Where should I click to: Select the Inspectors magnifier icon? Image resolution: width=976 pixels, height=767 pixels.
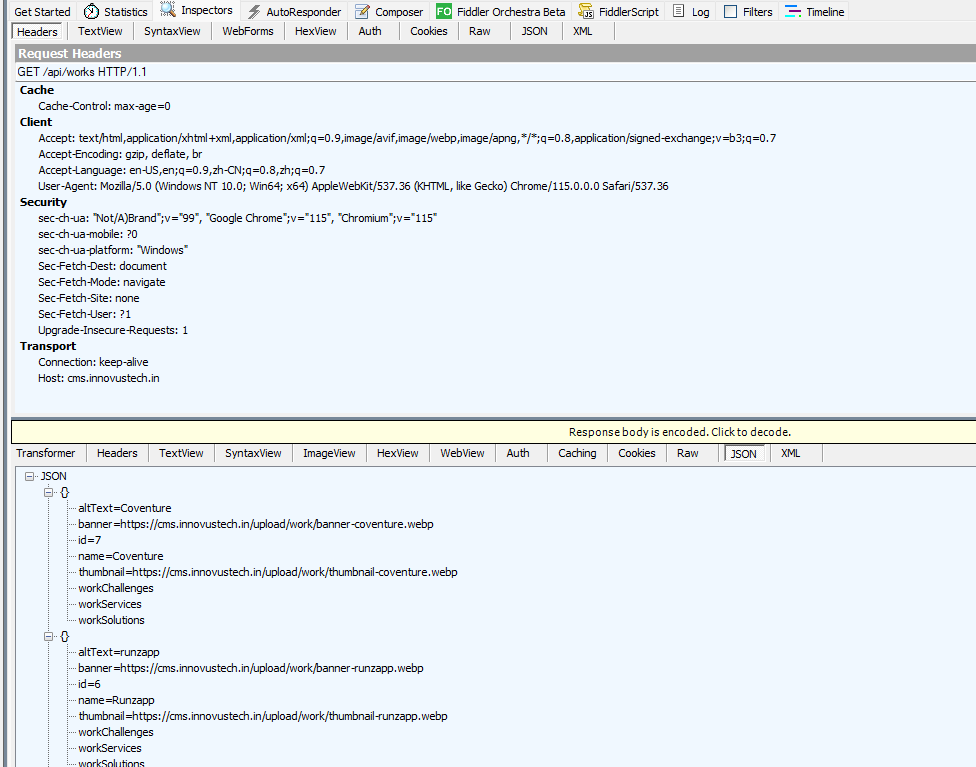(x=167, y=10)
